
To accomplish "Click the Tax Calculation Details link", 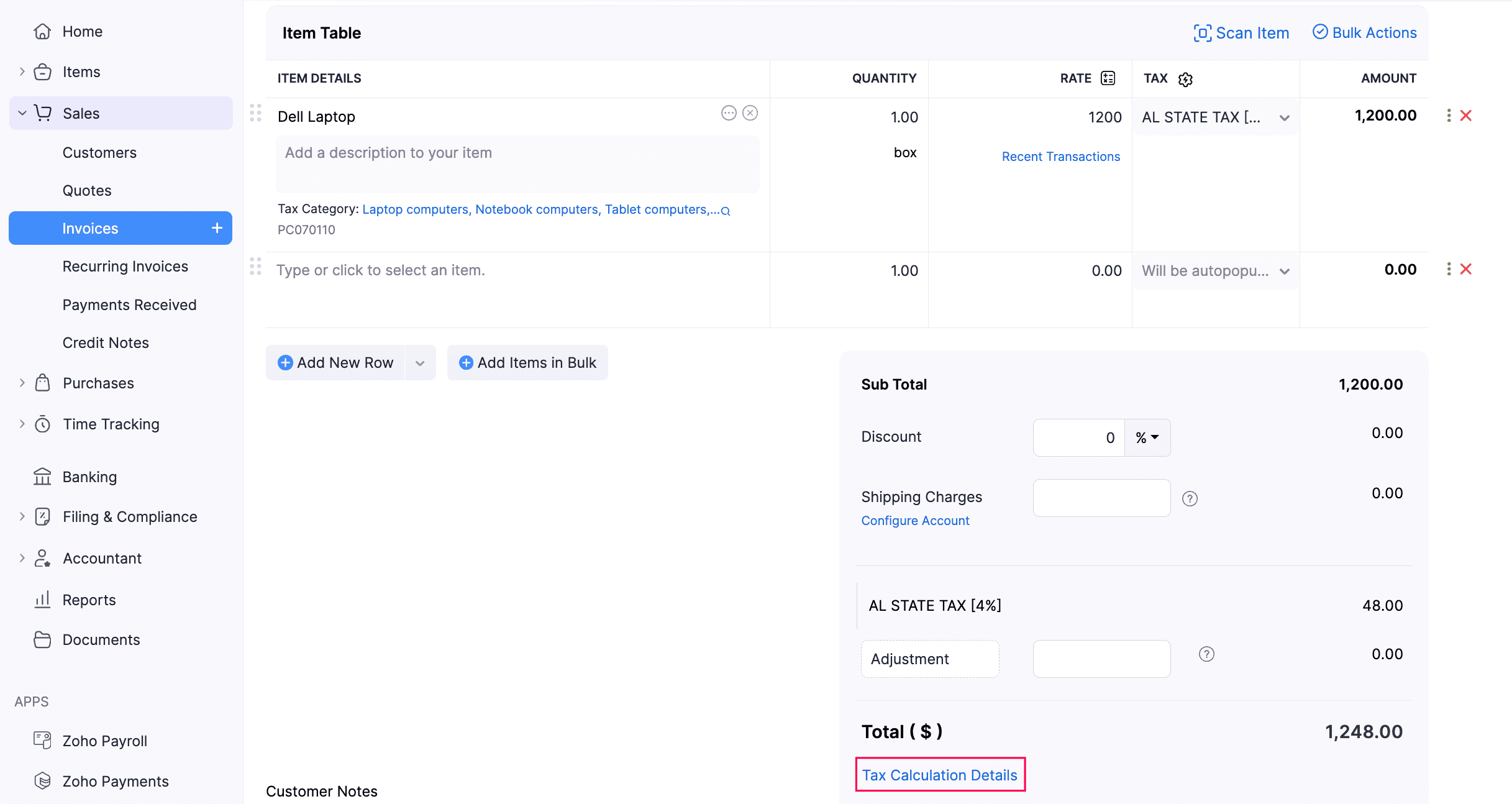I will point(939,775).
